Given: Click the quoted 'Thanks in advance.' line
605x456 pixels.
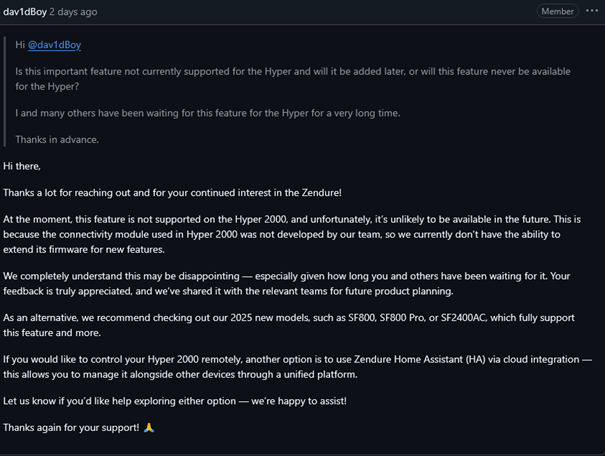Looking at the screenshot, I should (57, 140).
